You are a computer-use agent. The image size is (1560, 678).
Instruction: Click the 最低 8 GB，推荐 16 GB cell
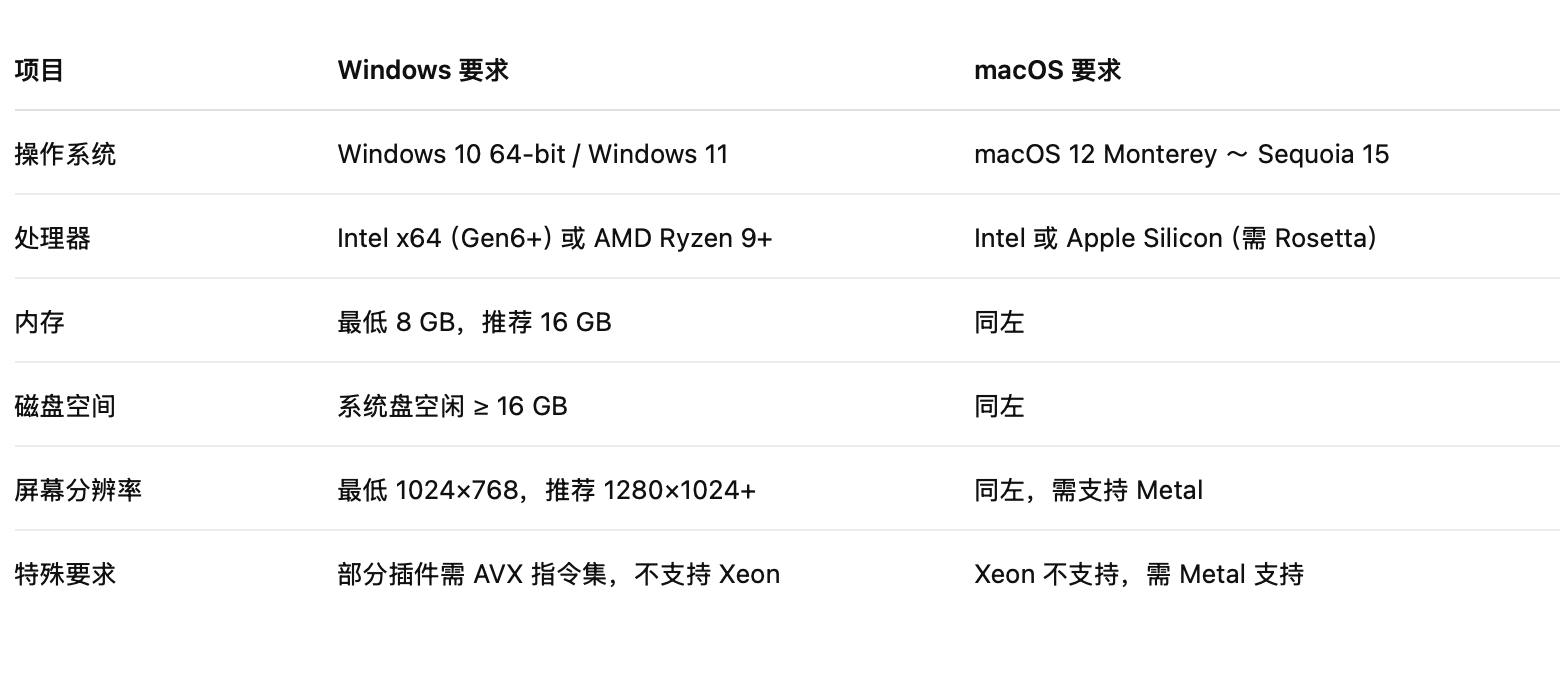(x=474, y=322)
